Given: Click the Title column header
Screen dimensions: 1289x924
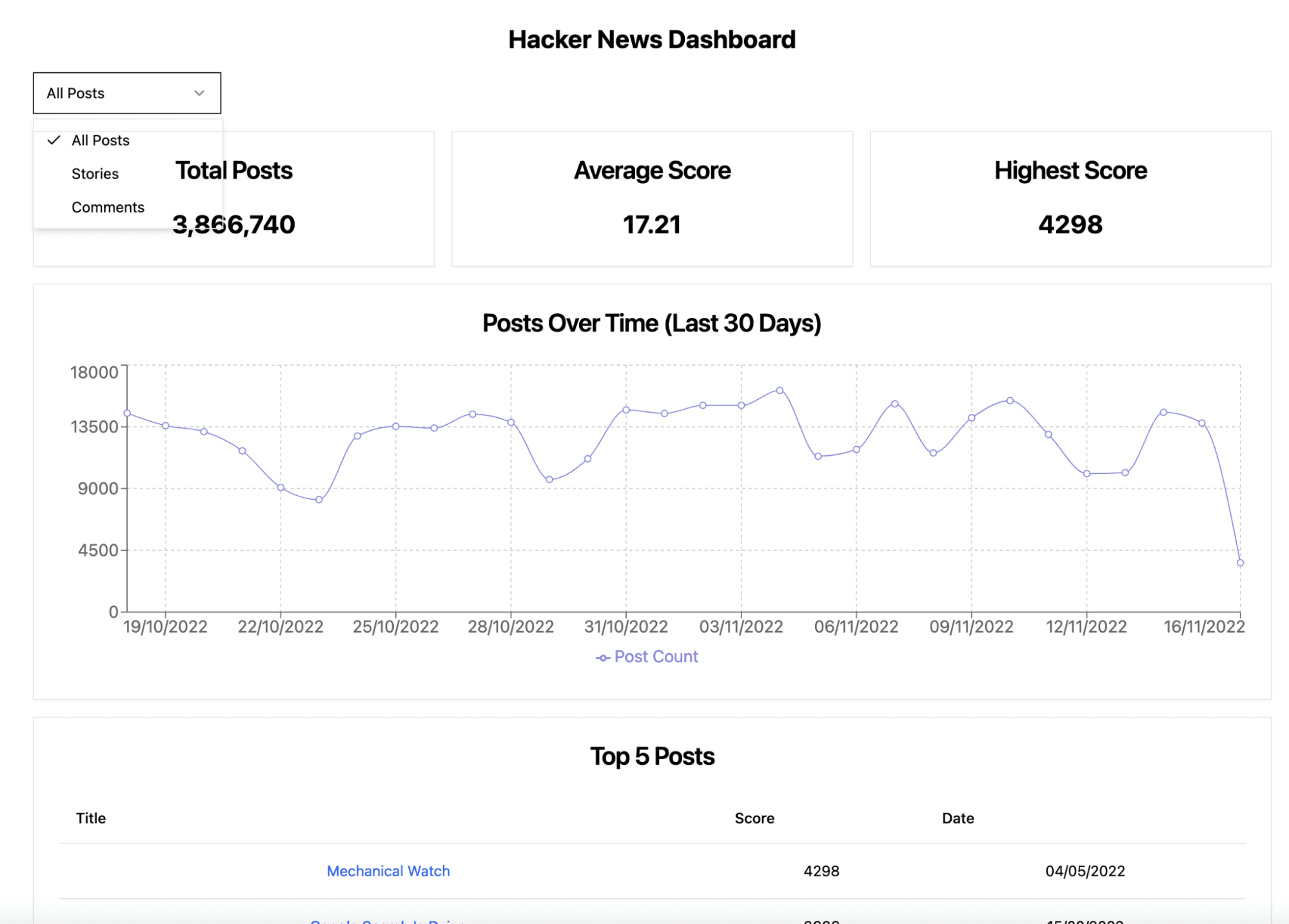Looking at the screenshot, I should 91,818.
